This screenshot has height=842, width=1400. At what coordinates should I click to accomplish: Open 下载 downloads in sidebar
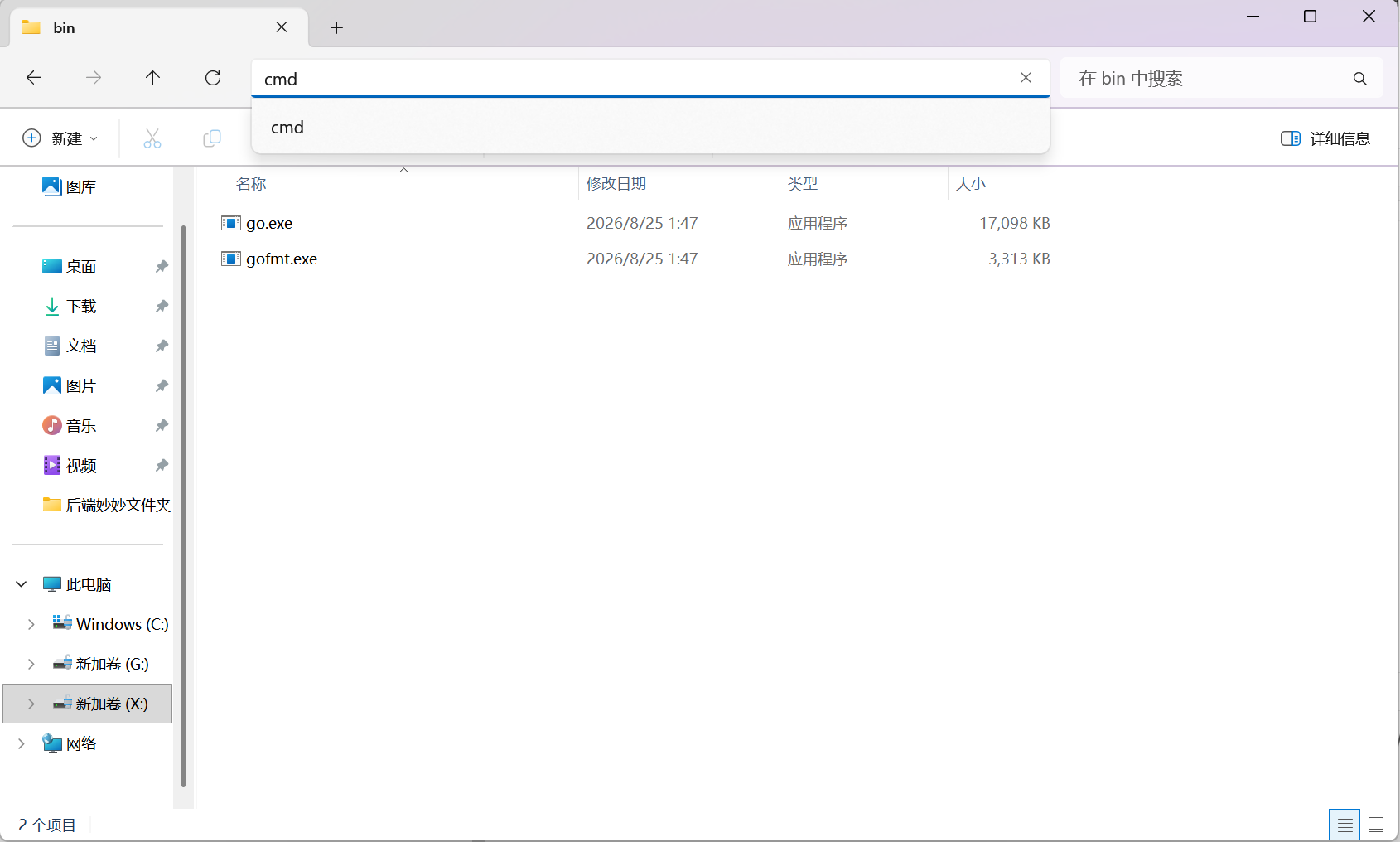click(x=70, y=307)
